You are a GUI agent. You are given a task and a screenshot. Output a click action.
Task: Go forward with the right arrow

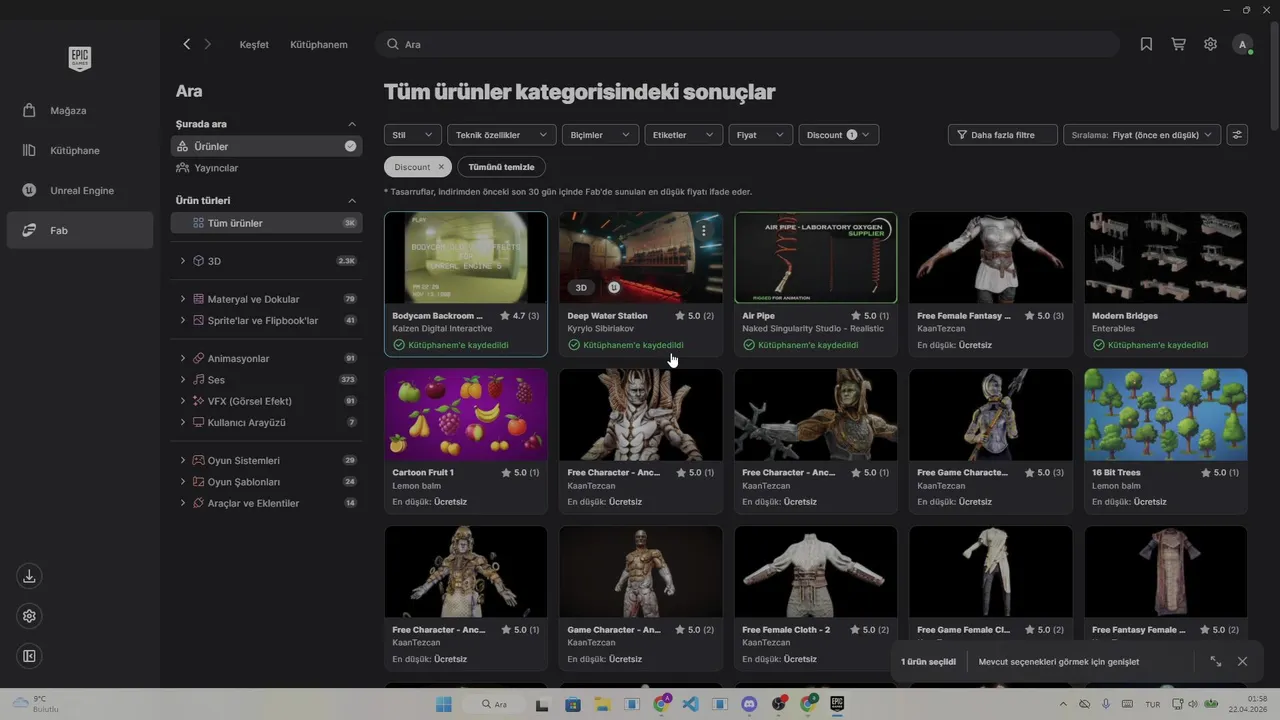pos(208,44)
